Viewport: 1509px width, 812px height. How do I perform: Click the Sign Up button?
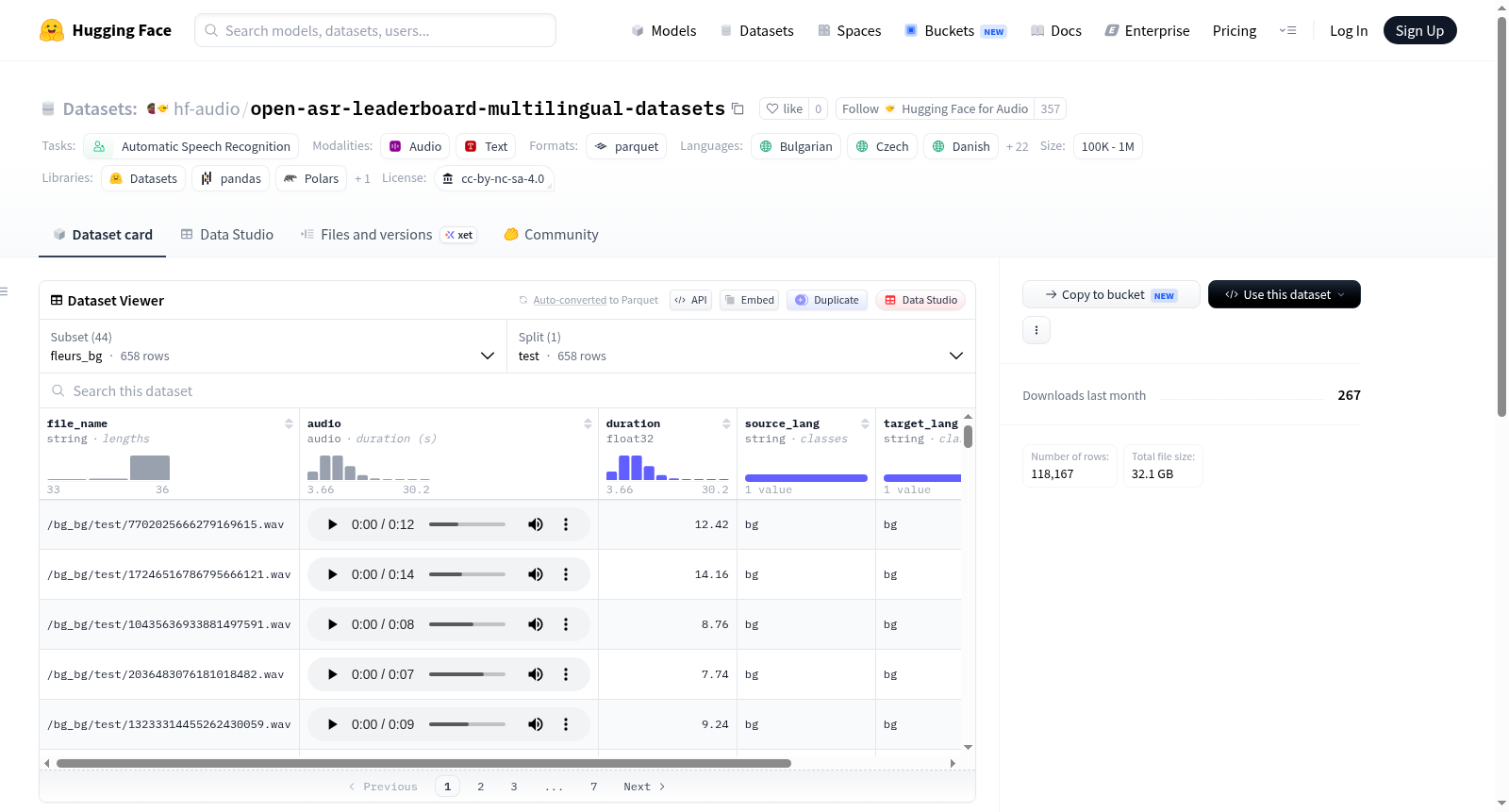[1419, 30]
